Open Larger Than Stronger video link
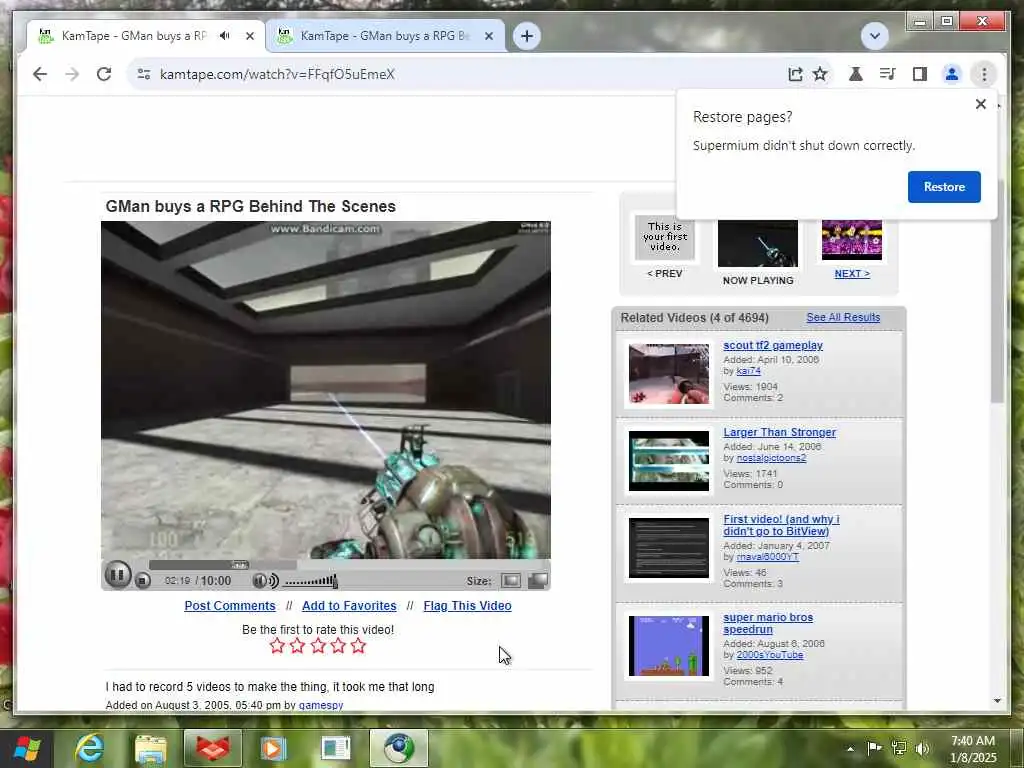 pos(779,432)
